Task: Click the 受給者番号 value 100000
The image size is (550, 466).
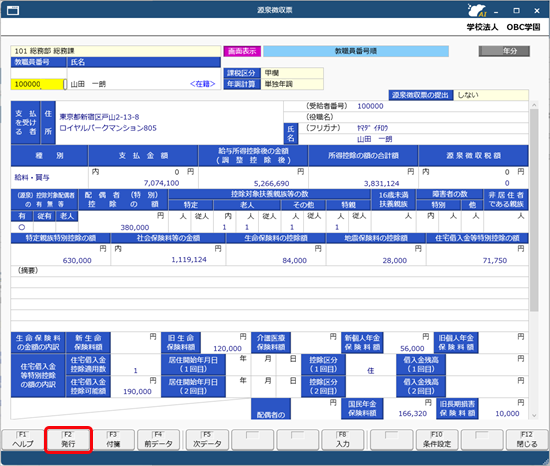Action: coord(370,106)
